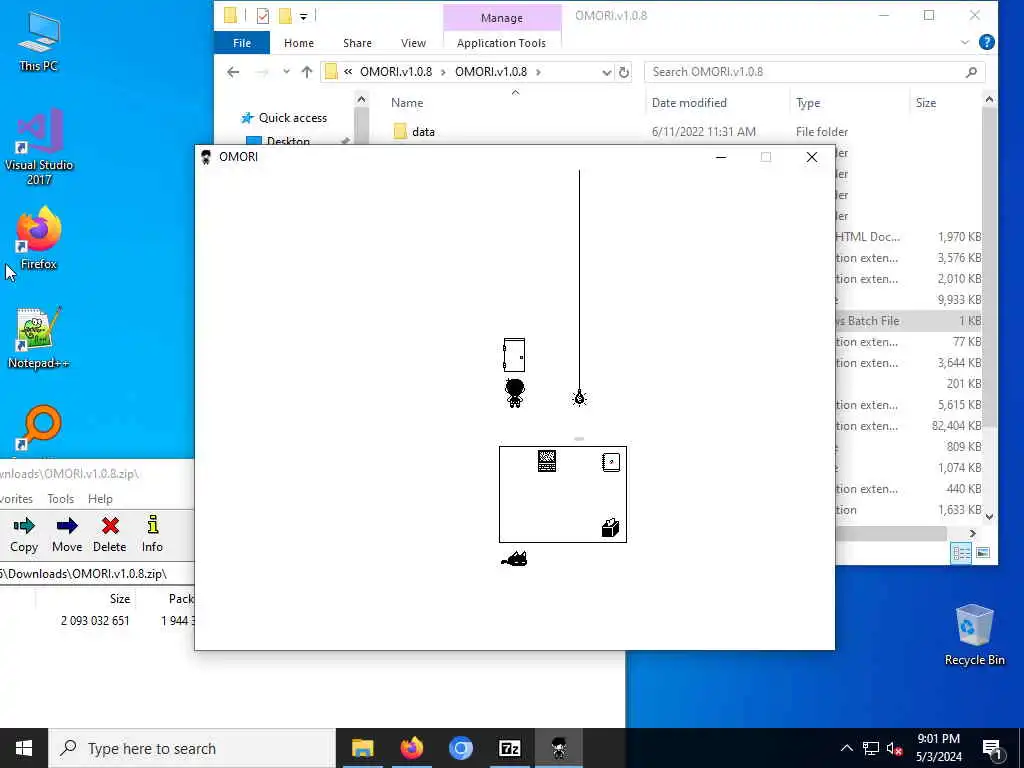The image size is (1024, 768).
Task: Open the Home ribbon tab
Action: click(299, 43)
